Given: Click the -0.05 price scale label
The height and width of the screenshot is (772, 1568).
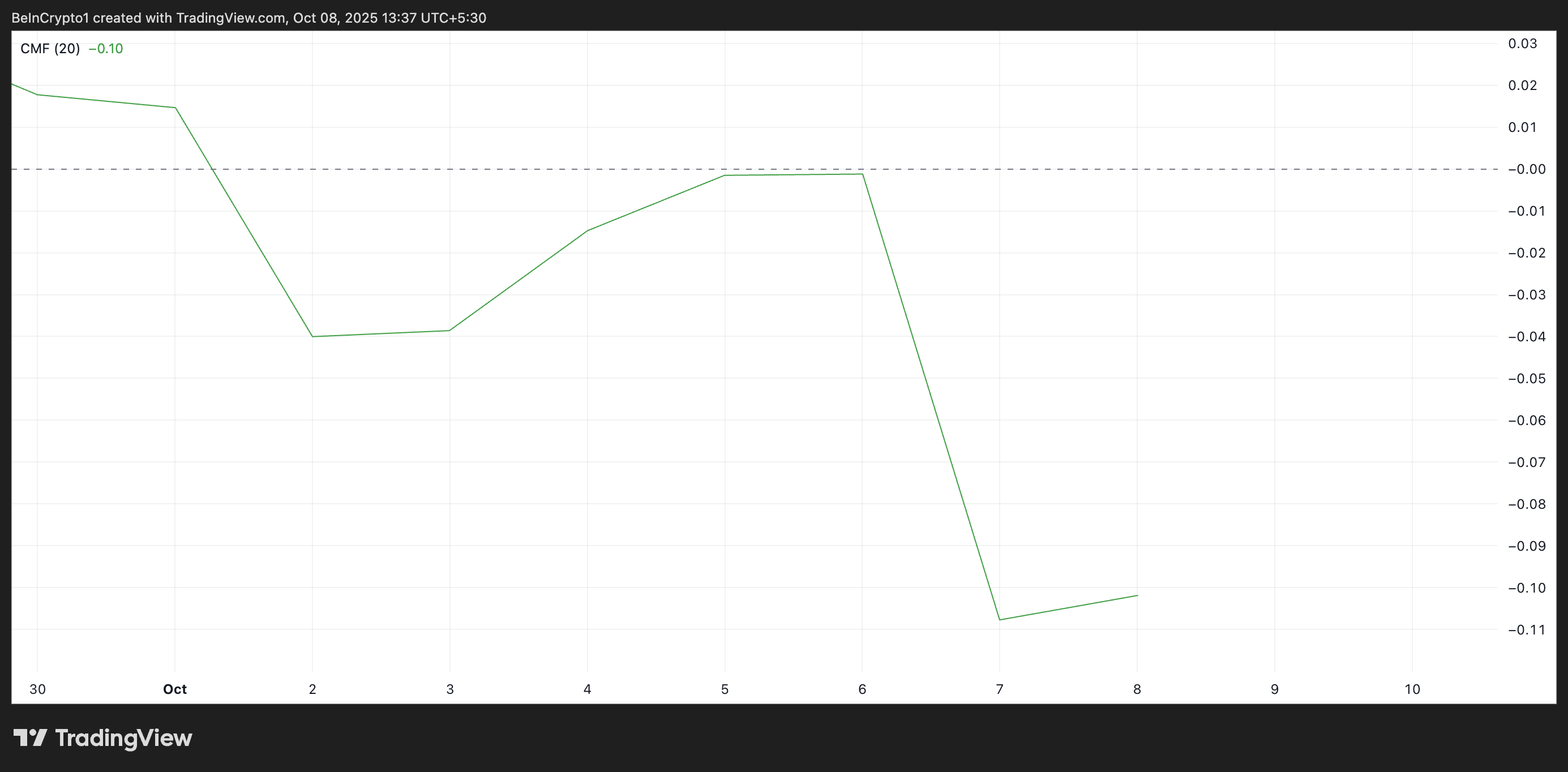Looking at the screenshot, I should (1526, 379).
